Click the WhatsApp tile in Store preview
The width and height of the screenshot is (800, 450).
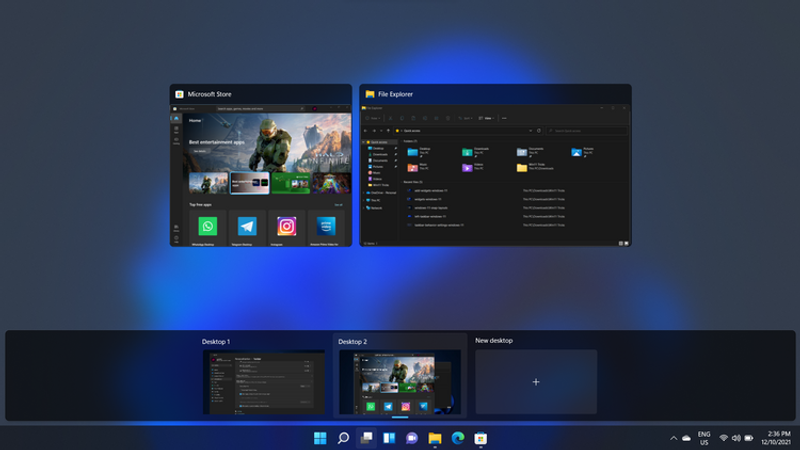click(x=208, y=228)
